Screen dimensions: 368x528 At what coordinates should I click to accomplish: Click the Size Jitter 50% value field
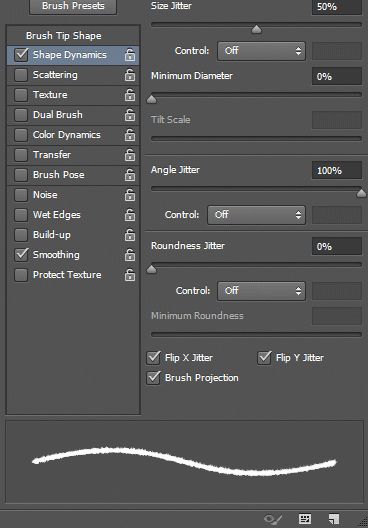[x=337, y=7]
